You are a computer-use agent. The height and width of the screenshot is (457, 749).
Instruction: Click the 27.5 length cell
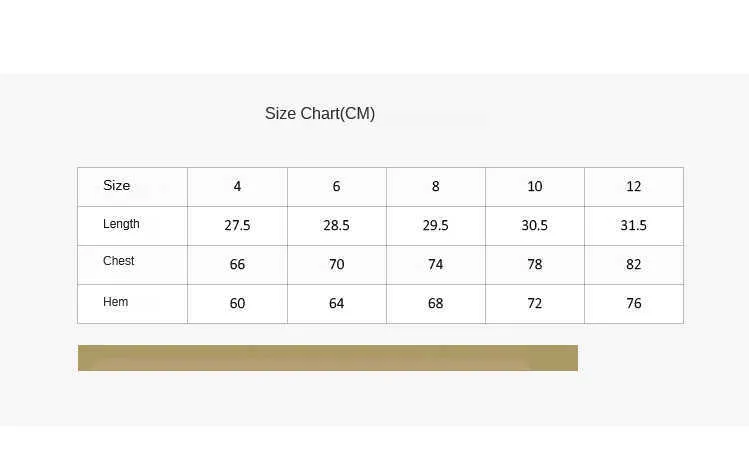point(237,226)
